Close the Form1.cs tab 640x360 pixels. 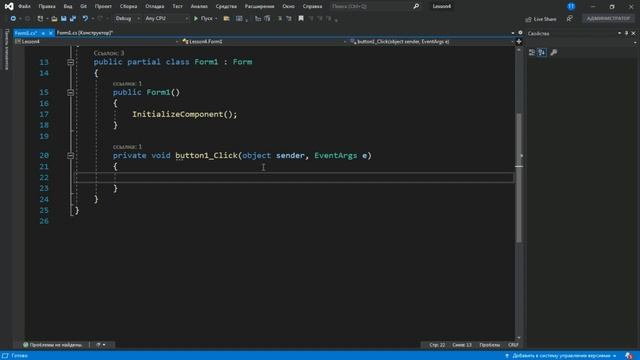(51, 33)
